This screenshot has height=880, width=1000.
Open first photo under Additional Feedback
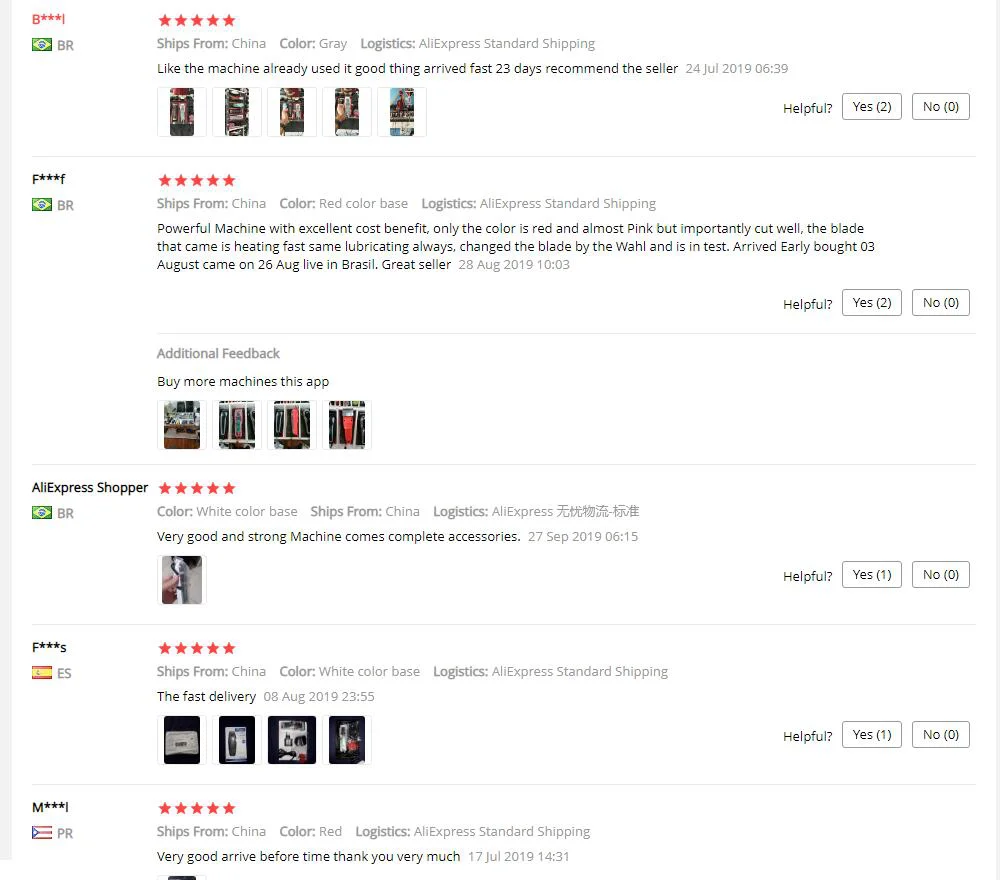[182, 425]
